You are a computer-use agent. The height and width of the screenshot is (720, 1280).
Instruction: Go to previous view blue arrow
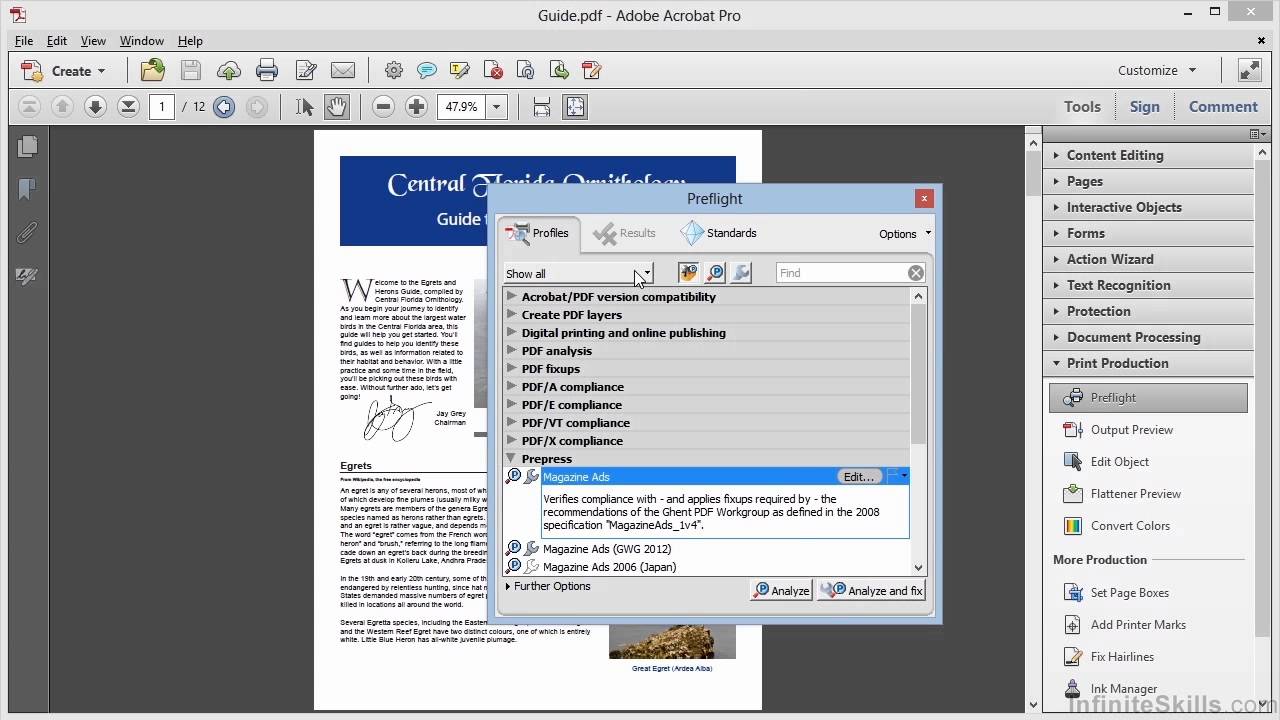pos(224,106)
